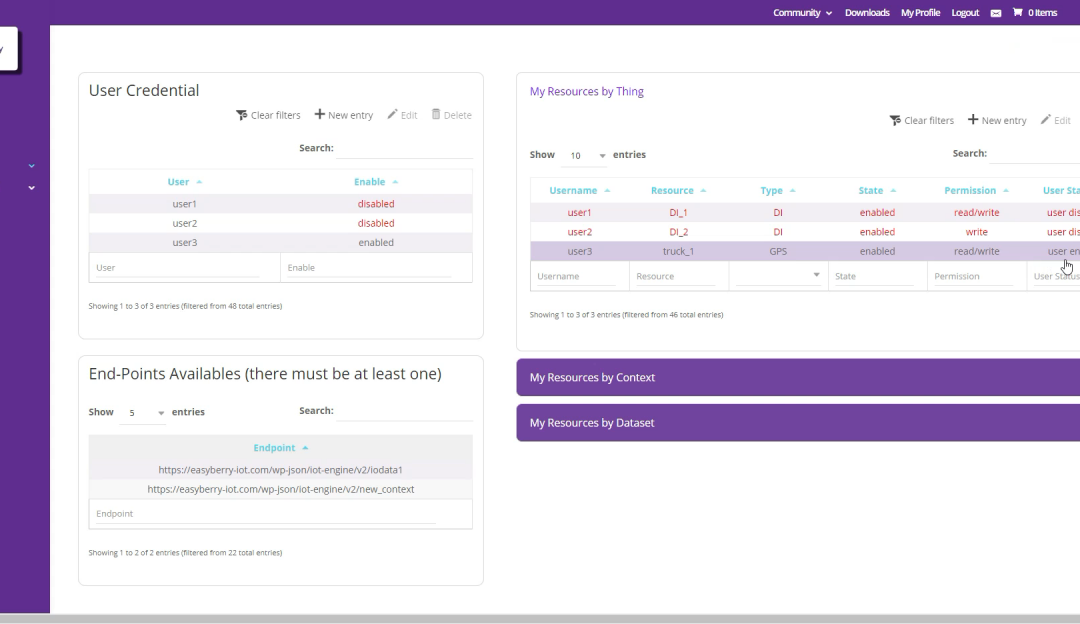Image resolution: width=1080 pixels, height=624 pixels.
Task: Expand My Resources by Context section
Action: [798, 377]
